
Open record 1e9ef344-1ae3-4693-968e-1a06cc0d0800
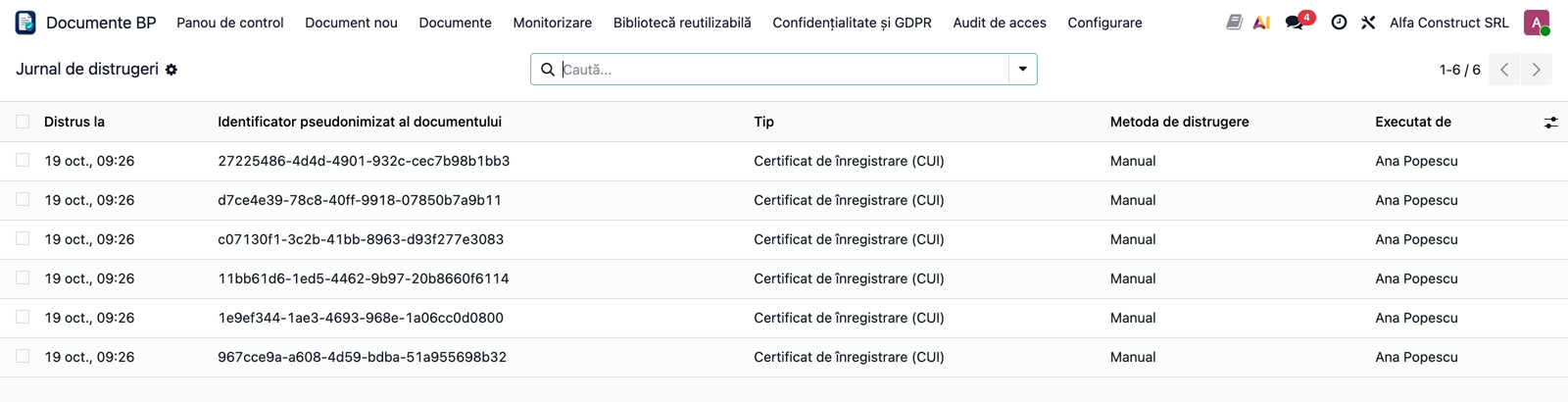click(x=361, y=318)
